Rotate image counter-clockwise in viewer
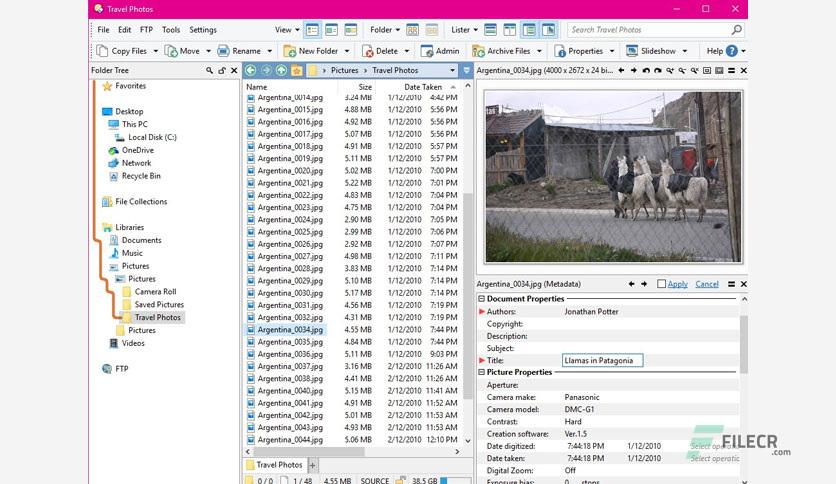 click(646, 70)
